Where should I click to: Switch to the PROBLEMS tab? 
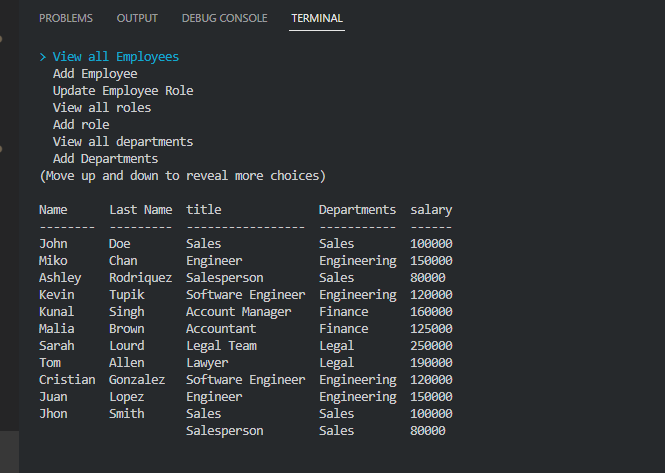click(x=66, y=18)
